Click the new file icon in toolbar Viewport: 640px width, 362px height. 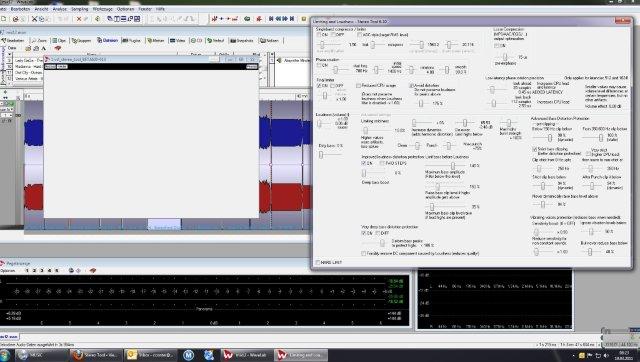tap(3, 19)
